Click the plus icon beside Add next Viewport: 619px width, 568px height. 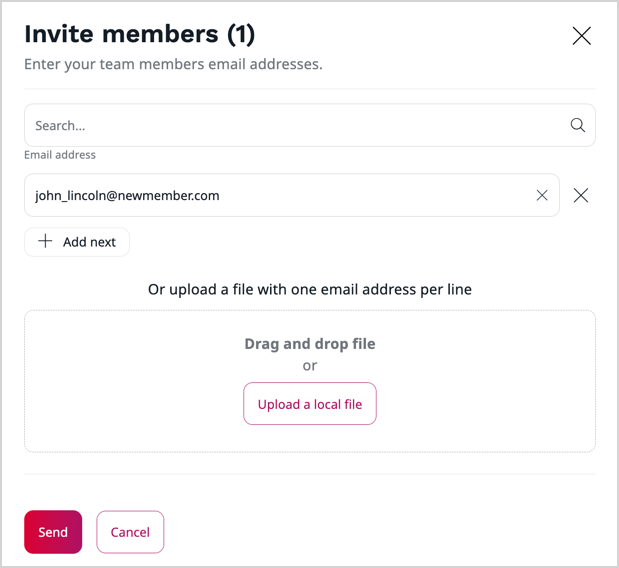click(45, 242)
